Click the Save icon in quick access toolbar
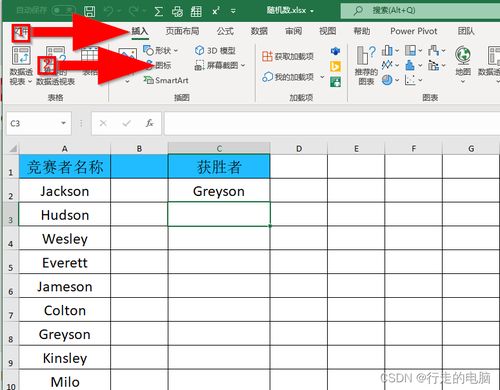500x390 pixels. click(89, 11)
